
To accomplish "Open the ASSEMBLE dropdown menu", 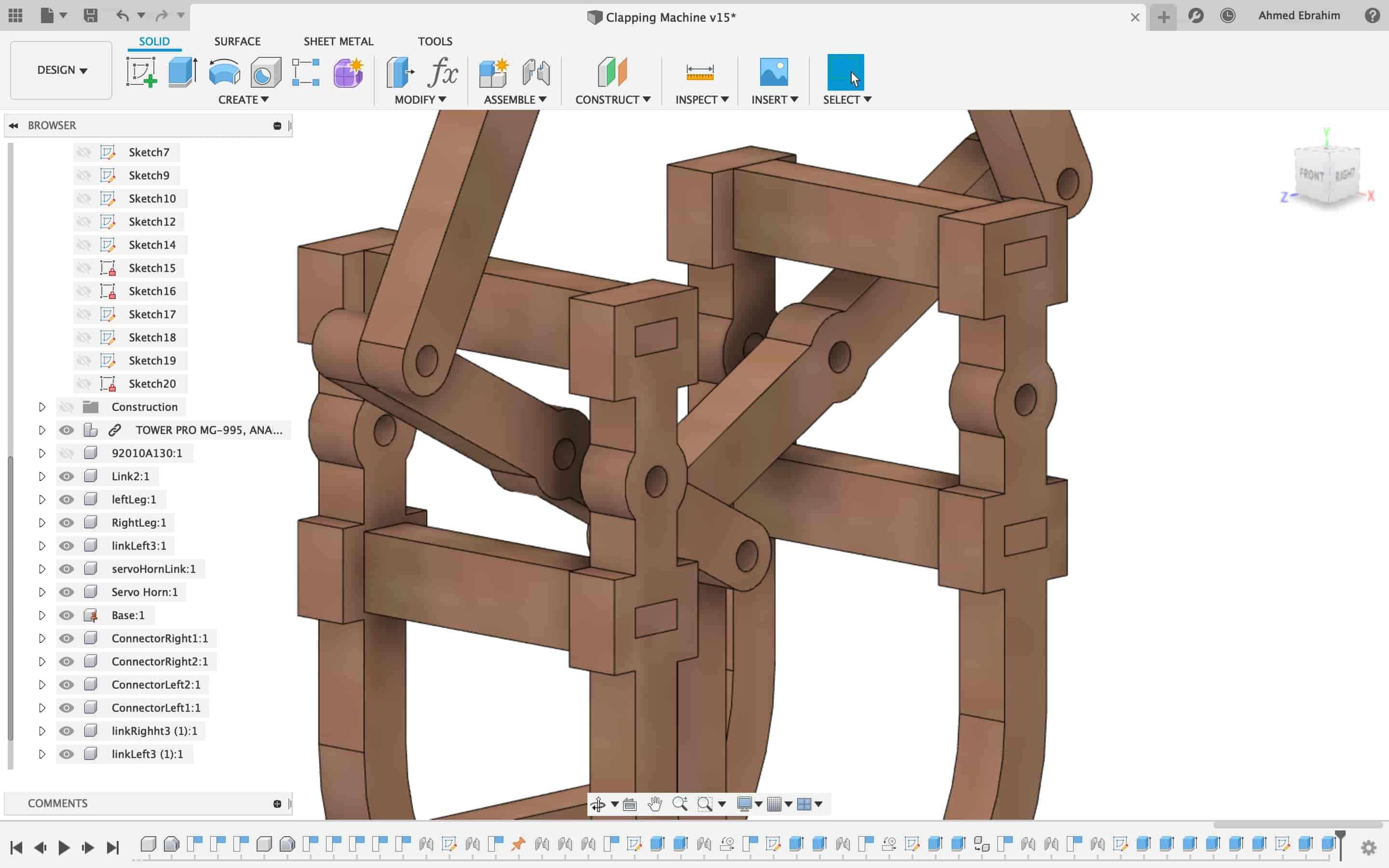I will 515,99.
